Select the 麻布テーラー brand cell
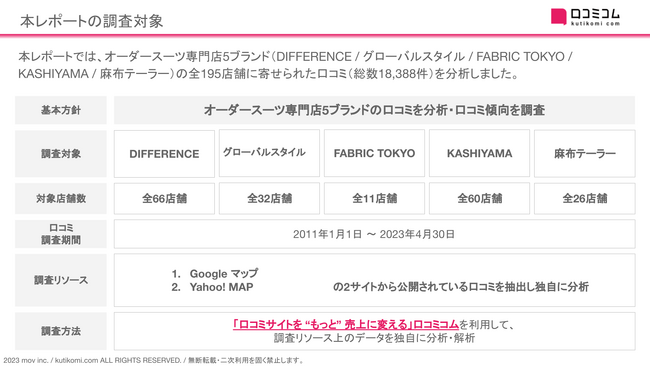The height and width of the screenshot is (366, 650). (x=585, y=154)
